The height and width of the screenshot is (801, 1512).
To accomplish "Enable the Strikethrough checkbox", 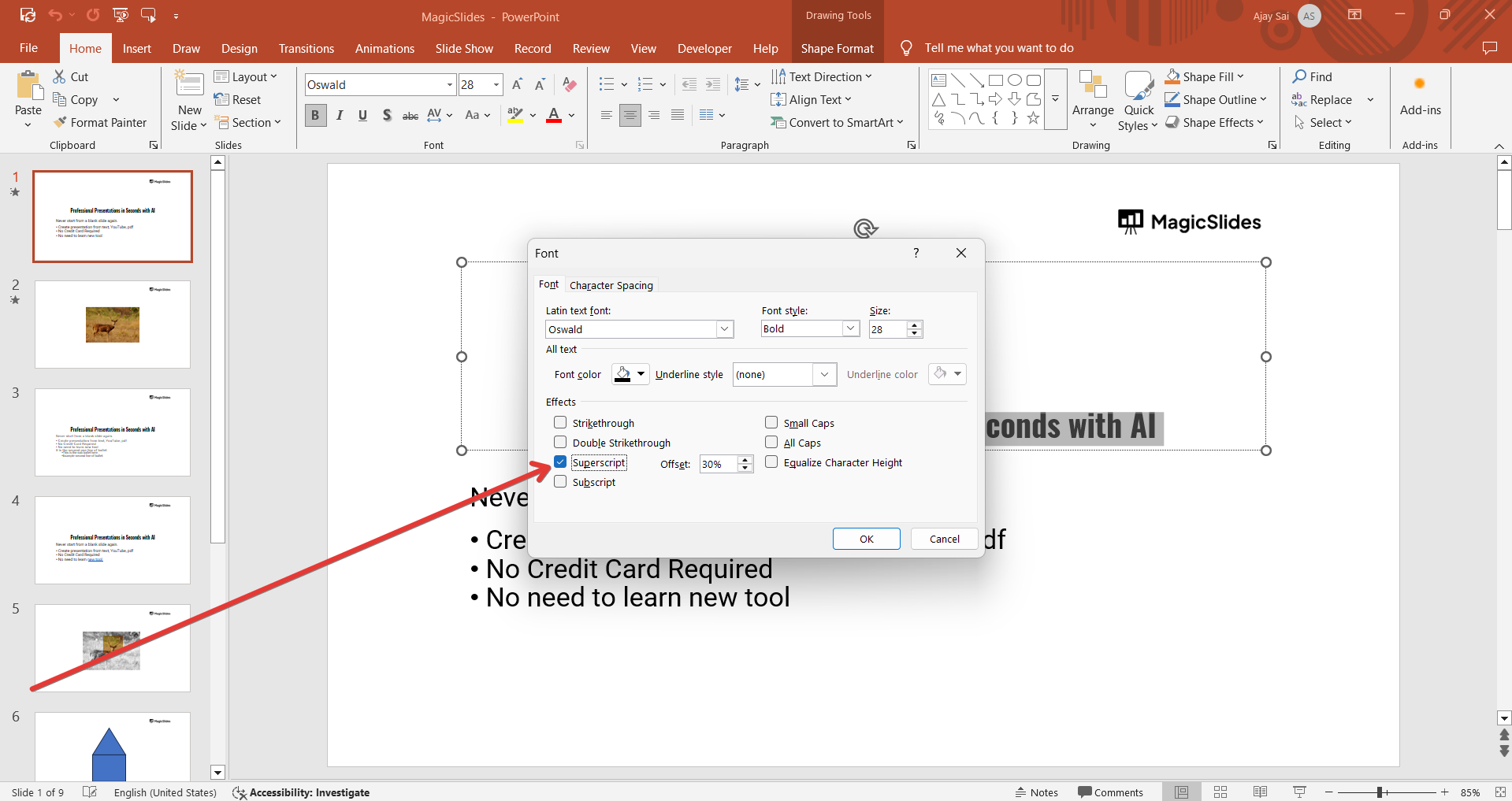I will 560,423.
